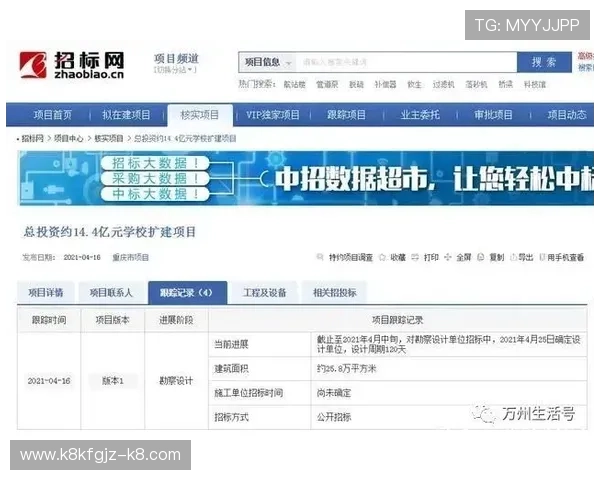Open the VIP独家项目 nav item
This screenshot has width=600, height=480.
[x=272, y=115]
